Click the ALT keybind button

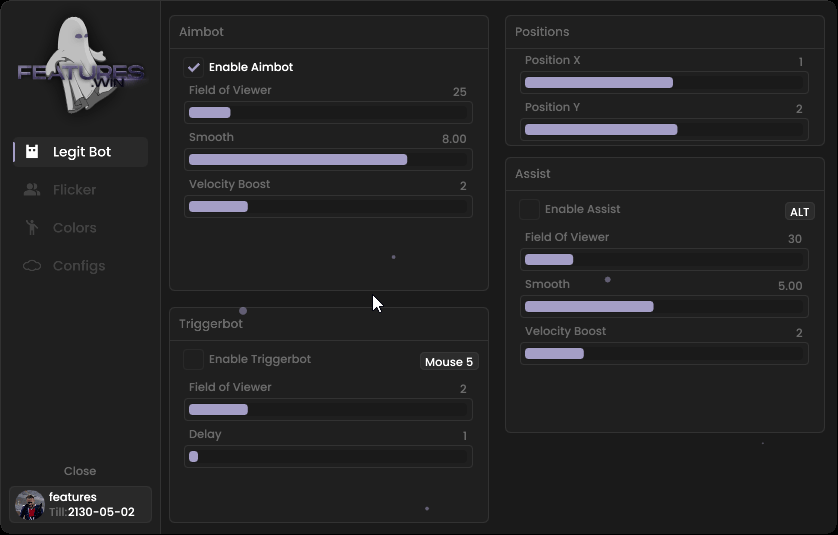(x=800, y=212)
